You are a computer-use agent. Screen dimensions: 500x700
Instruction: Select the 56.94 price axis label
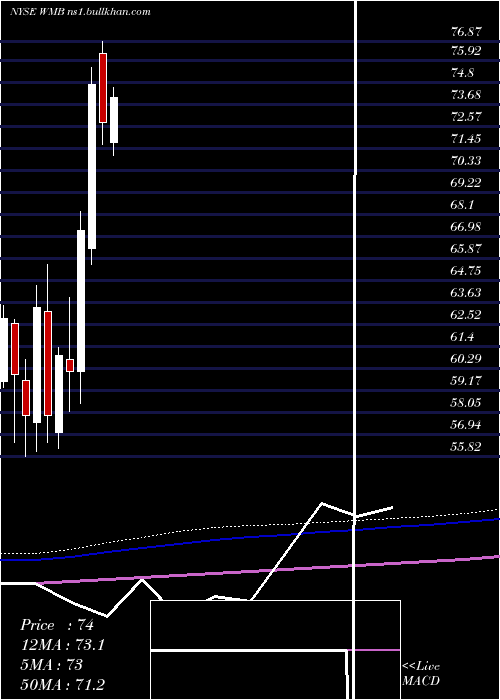(466, 424)
